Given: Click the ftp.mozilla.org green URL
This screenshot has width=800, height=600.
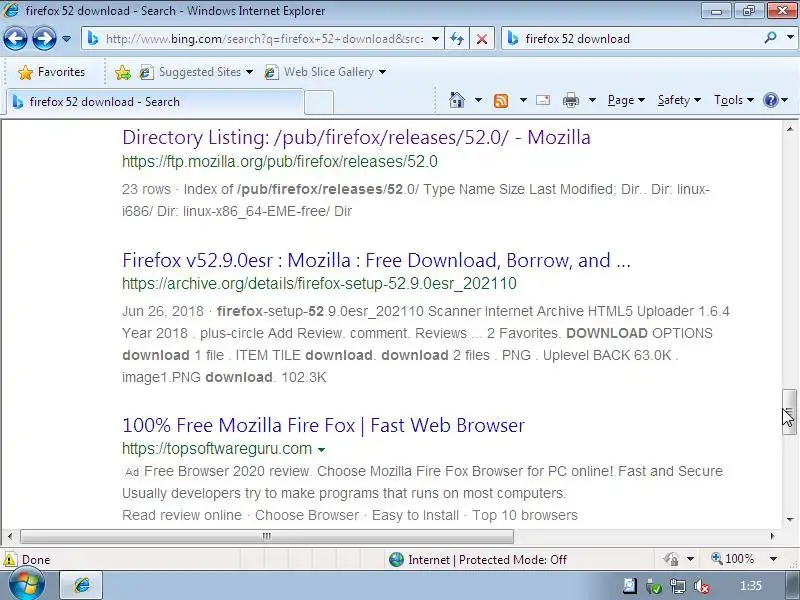Looking at the screenshot, I should point(280,162).
